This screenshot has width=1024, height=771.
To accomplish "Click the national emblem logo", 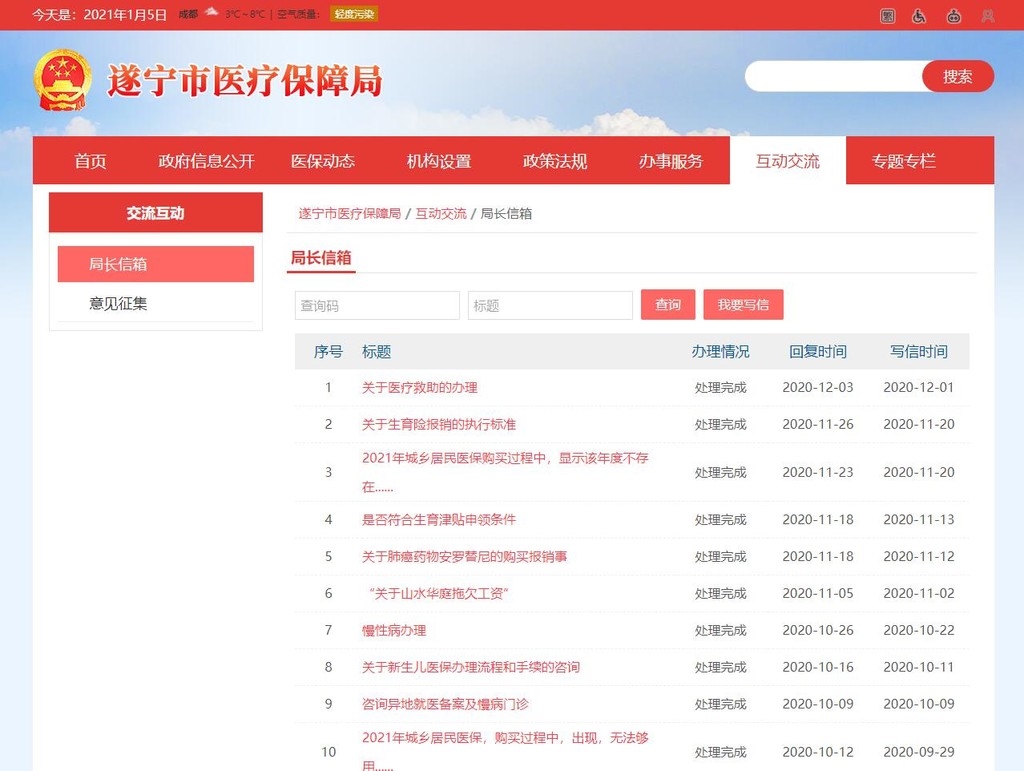I will (63, 80).
